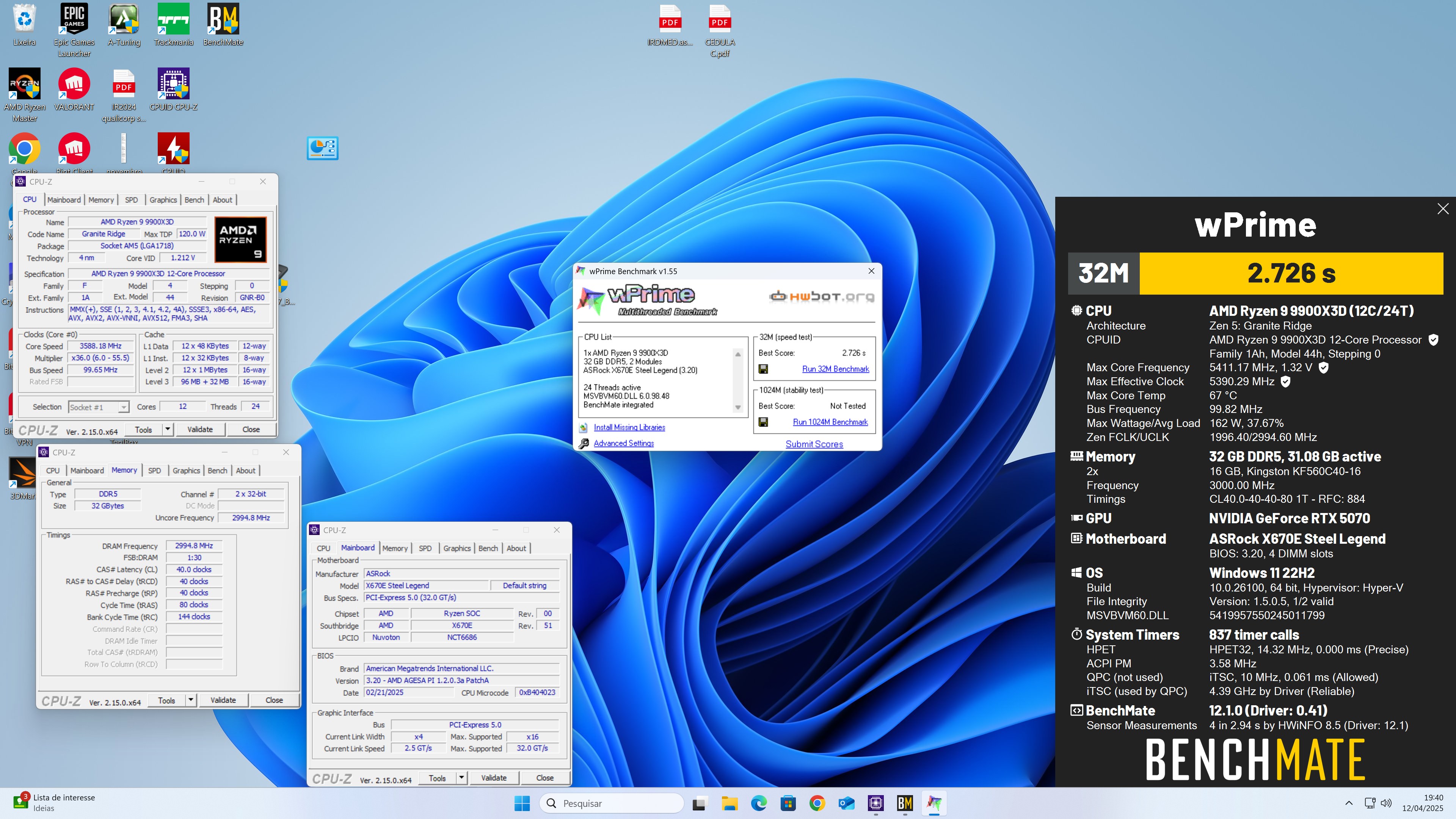Click Submit Scores link in wPrime

814,444
